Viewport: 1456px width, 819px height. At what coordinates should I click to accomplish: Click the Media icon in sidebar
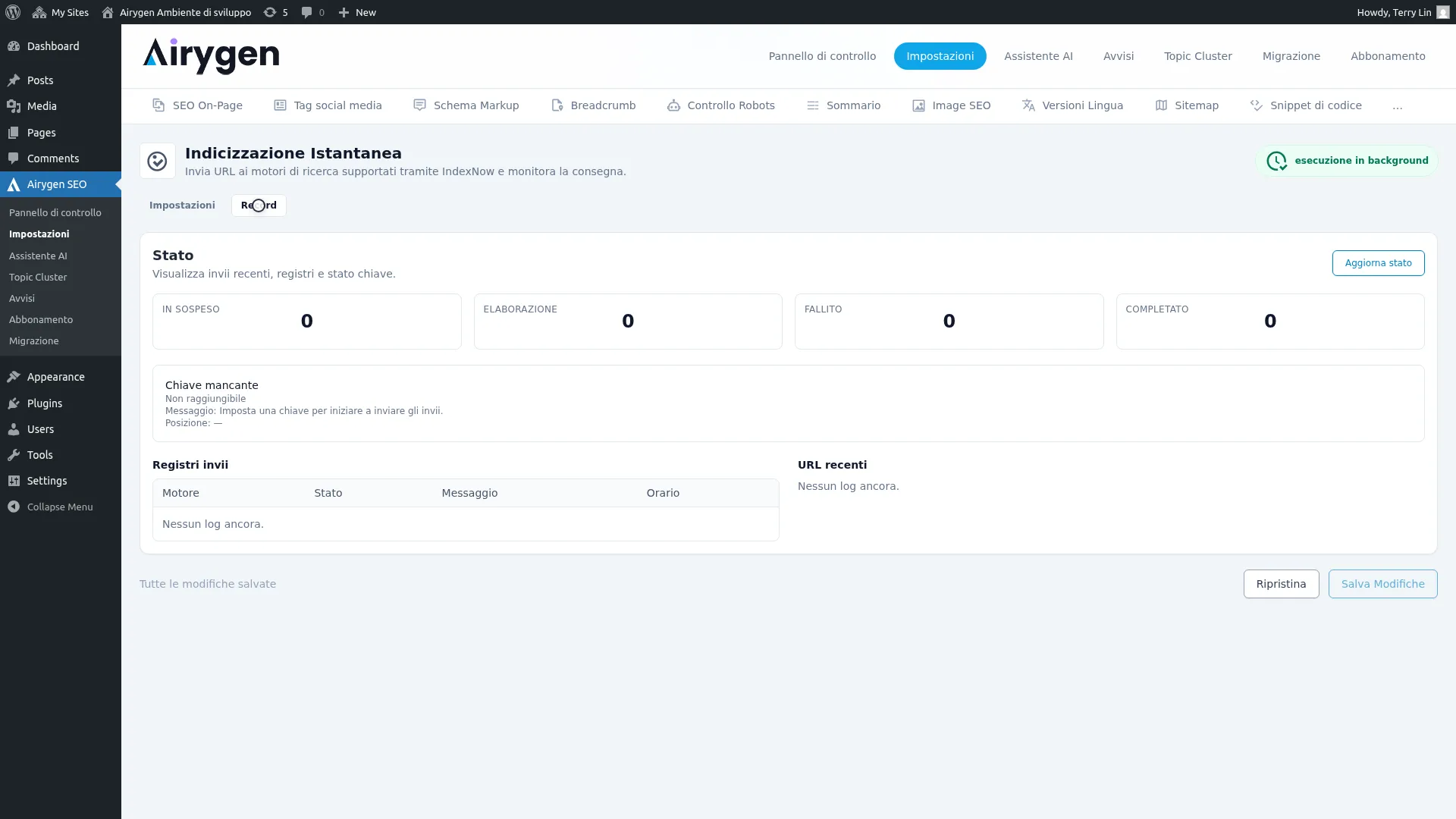click(x=14, y=106)
